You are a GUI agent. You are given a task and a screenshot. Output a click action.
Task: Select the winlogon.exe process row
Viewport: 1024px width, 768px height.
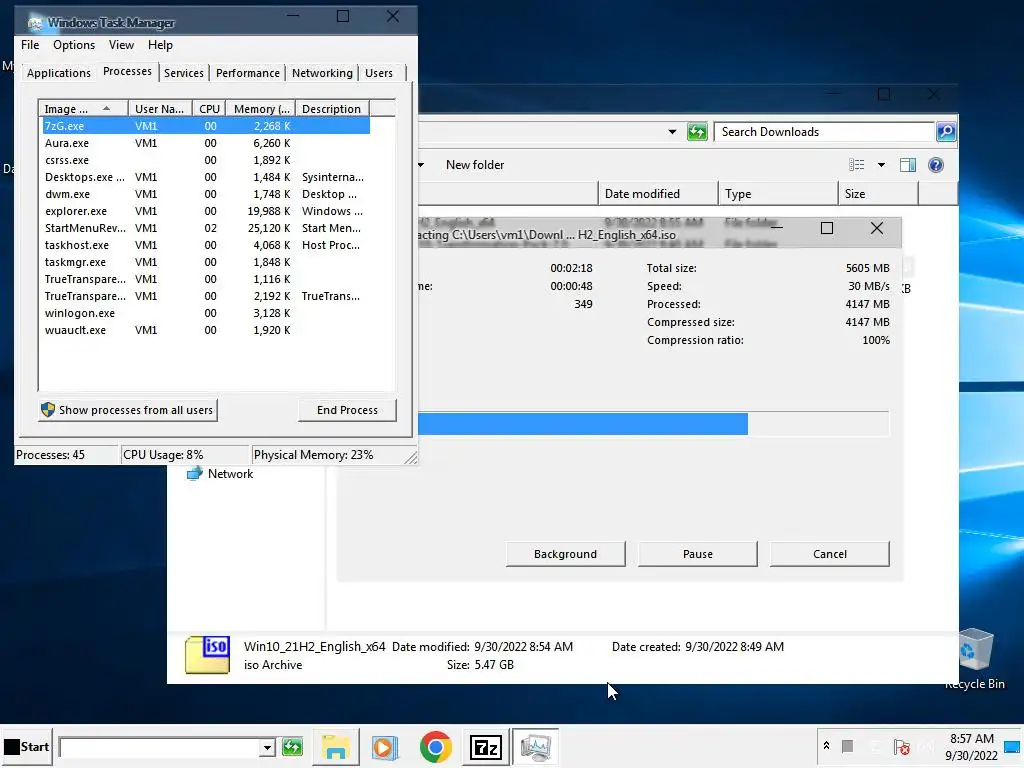point(206,313)
